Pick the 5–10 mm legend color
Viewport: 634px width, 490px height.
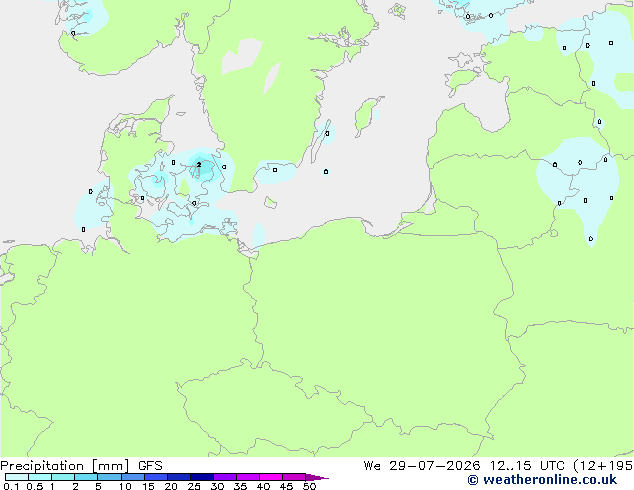[109, 477]
